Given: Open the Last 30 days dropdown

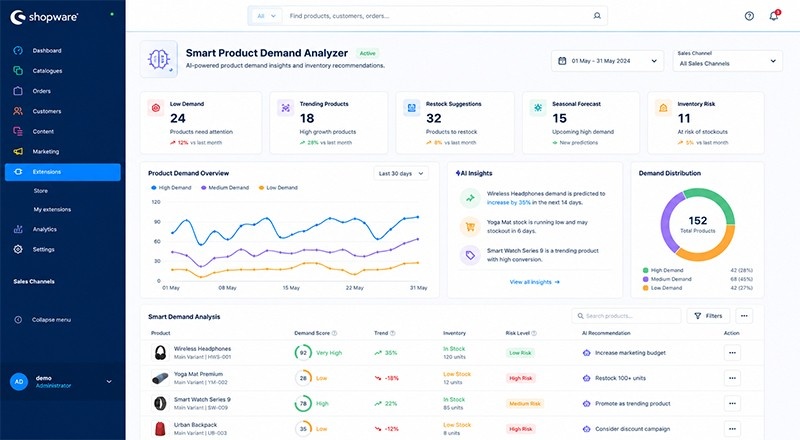Looking at the screenshot, I should coord(401,174).
